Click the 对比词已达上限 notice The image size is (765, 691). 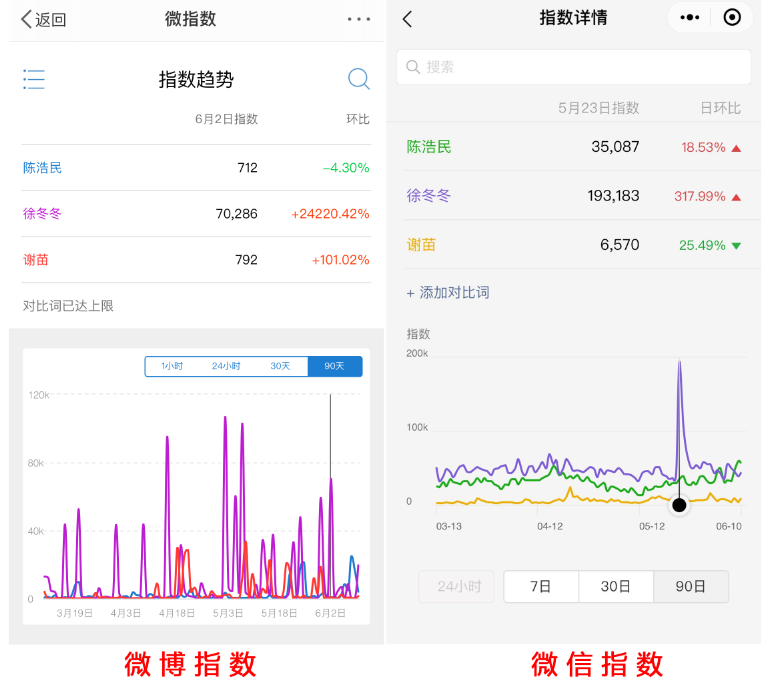tap(68, 306)
